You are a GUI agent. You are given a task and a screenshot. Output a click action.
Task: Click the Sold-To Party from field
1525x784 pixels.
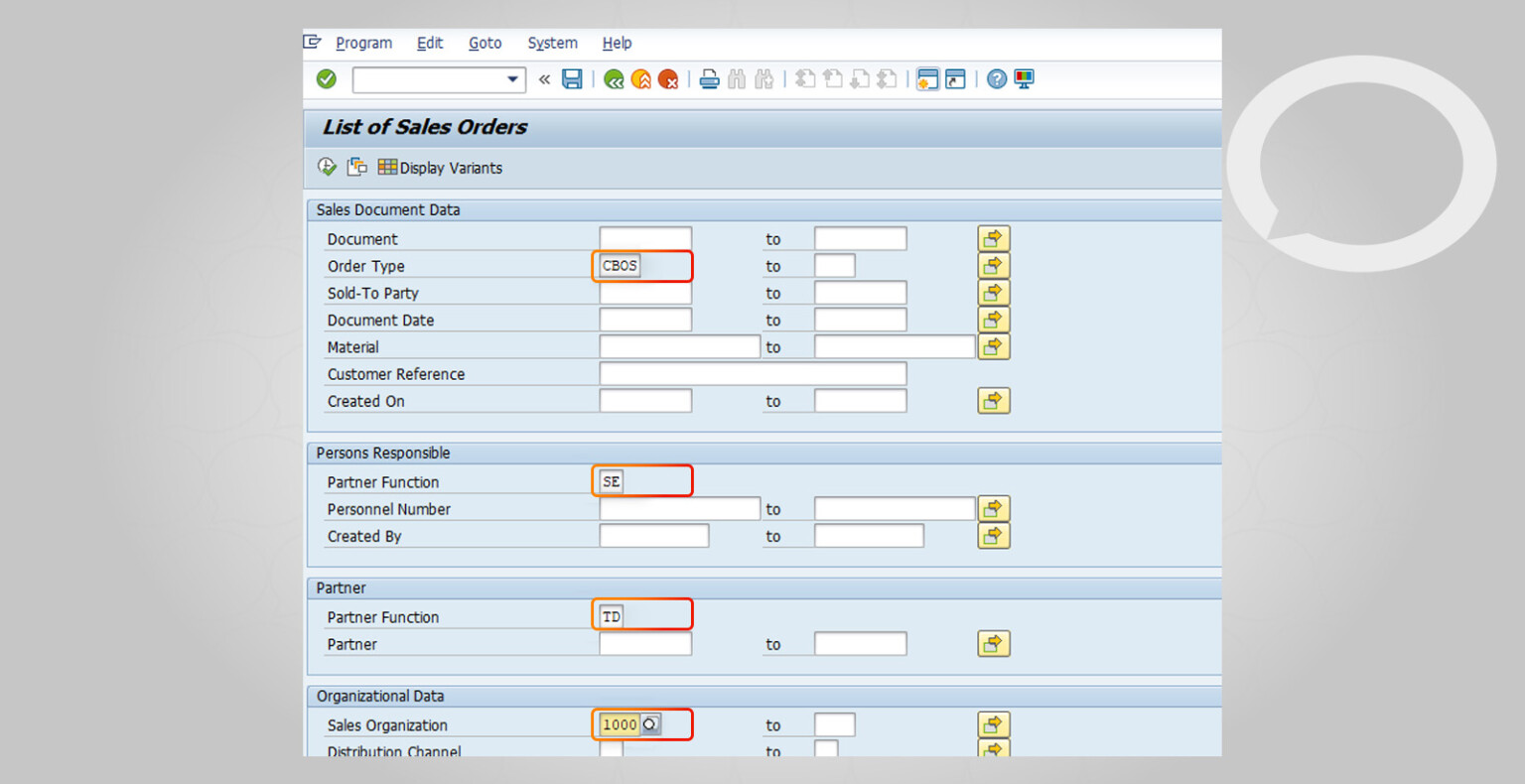pos(645,293)
